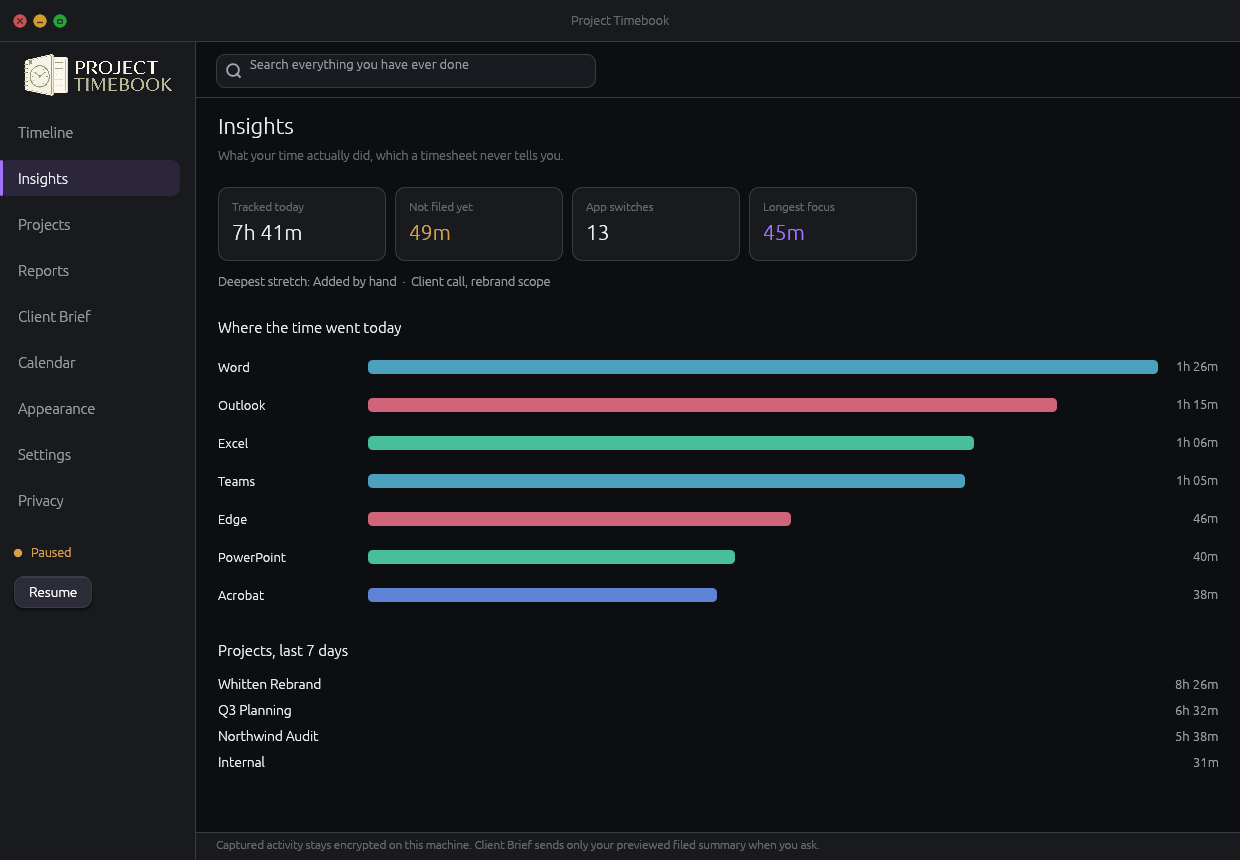The width and height of the screenshot is (1240, 860).
Task: Click the 'Excel' app label
Action: 233,443
